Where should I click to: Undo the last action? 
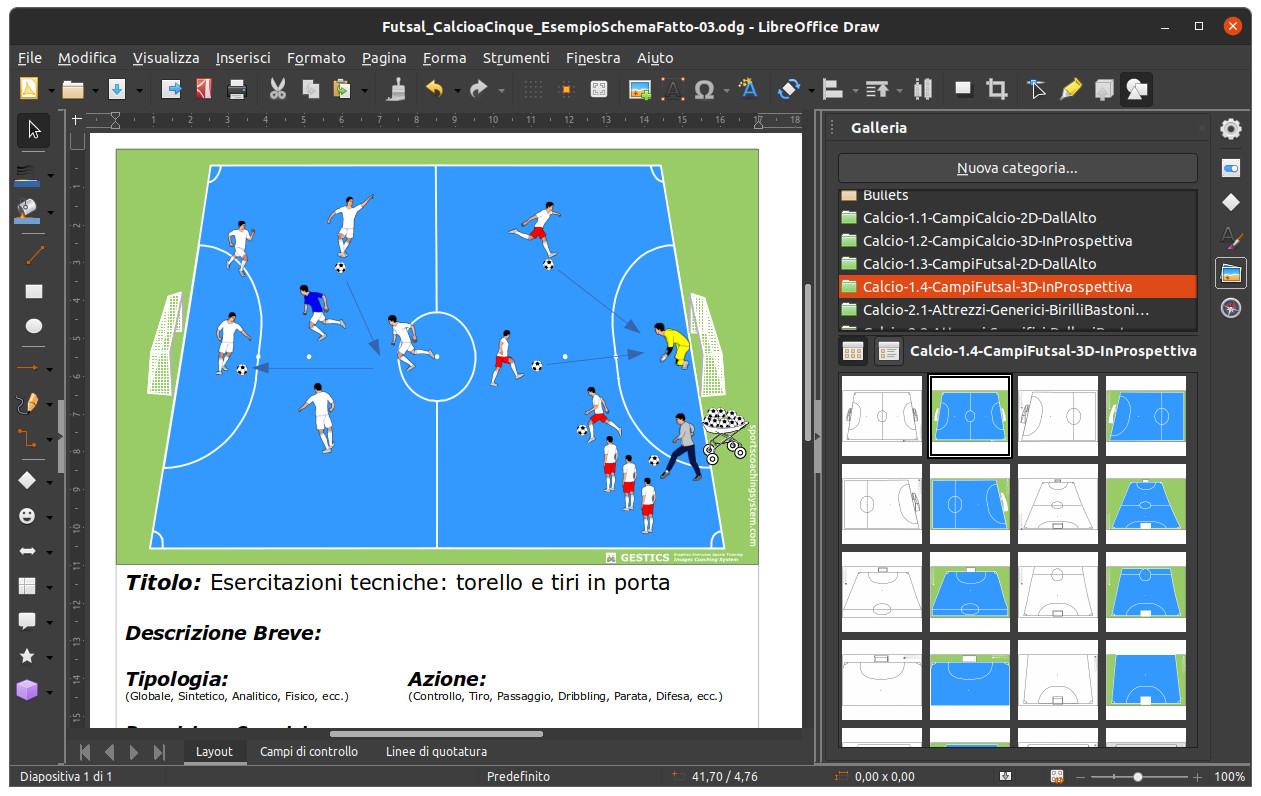[x=434, y=90]
